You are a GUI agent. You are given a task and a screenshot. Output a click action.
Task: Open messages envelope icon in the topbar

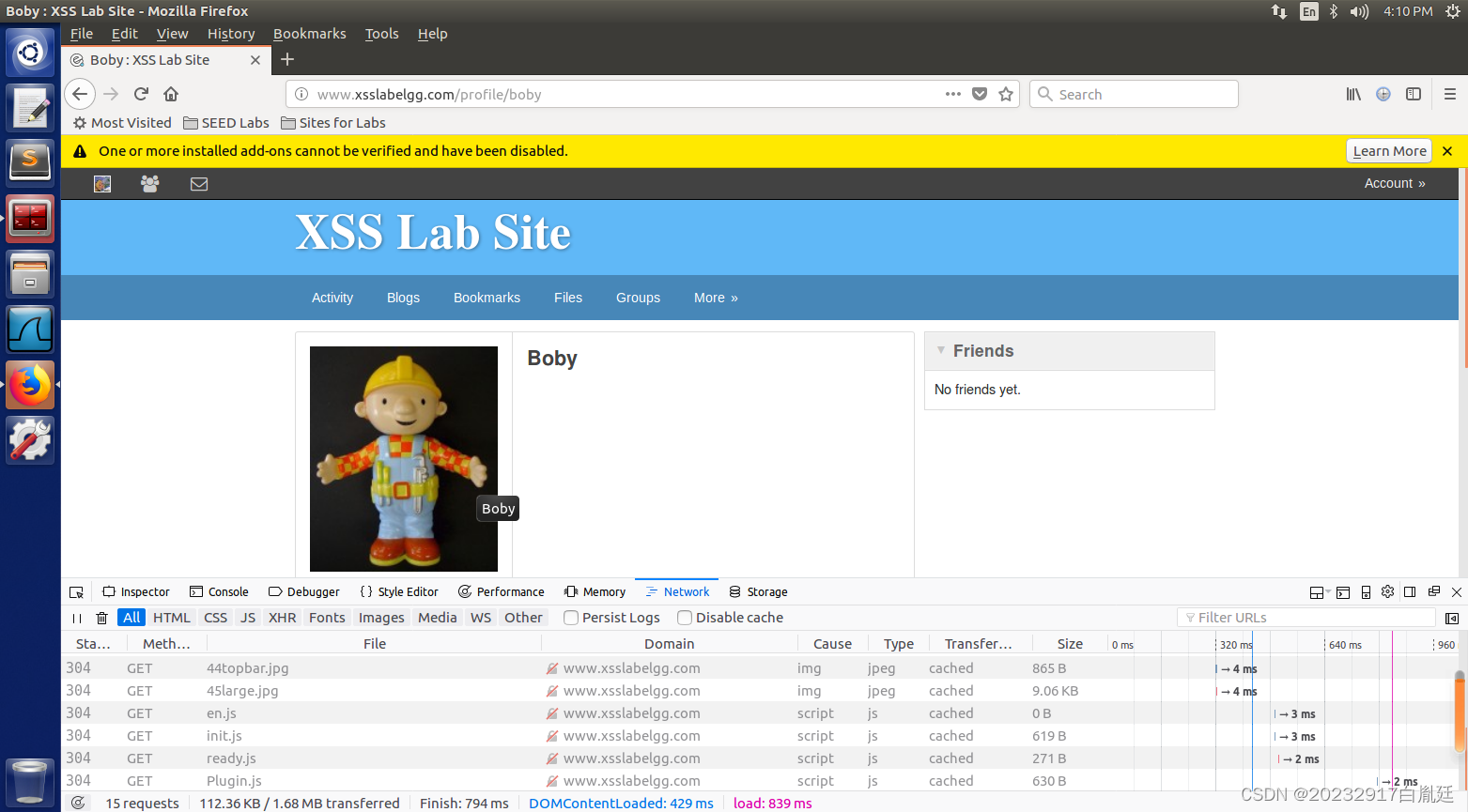coord(199,184)
